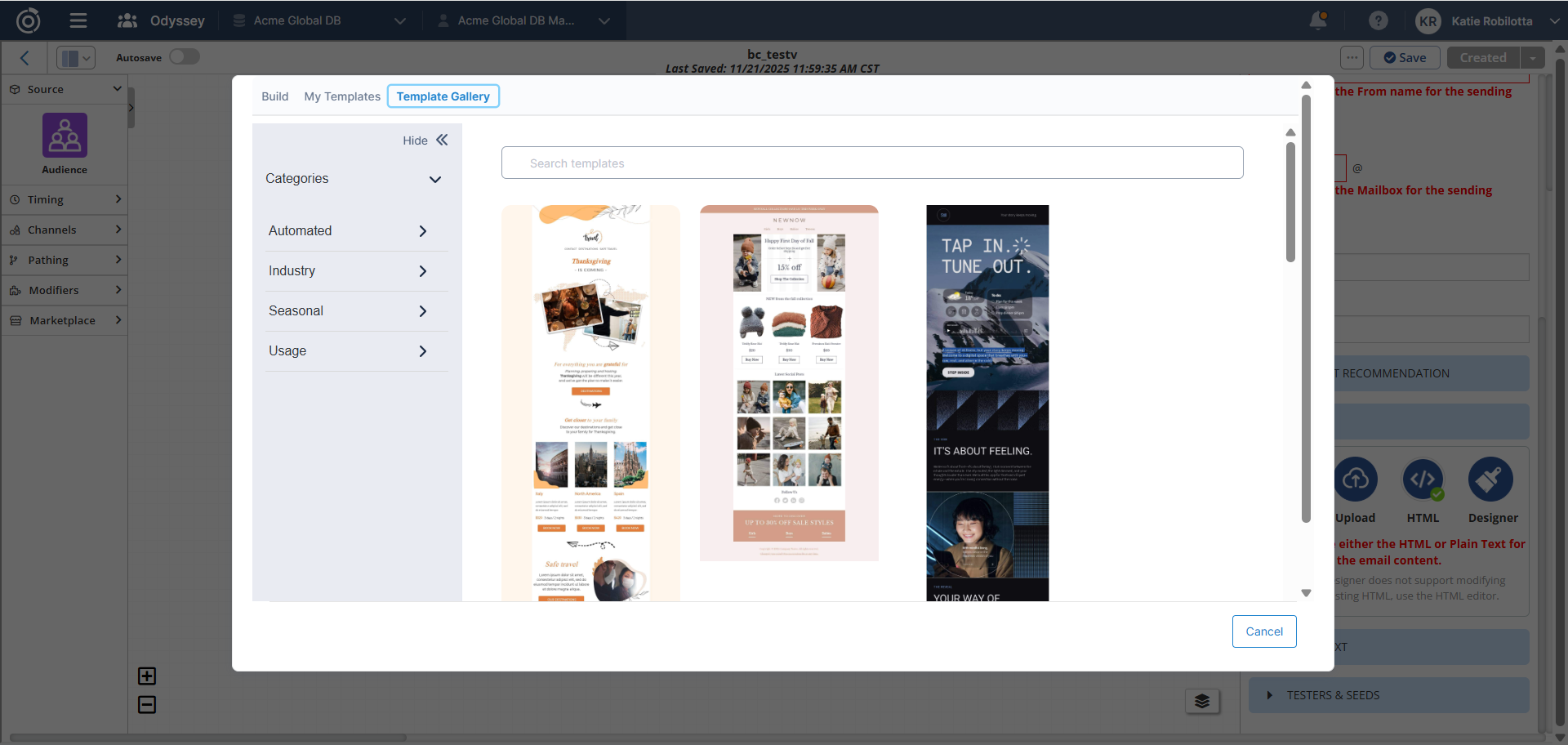This screenshot has width=1568, height=745.
Task: Click the layers stack icon
Action: (1202, 701)
